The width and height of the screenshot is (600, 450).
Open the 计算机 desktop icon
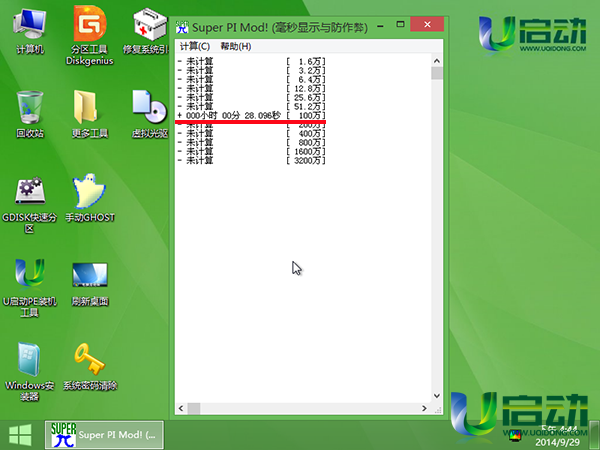point(29,32)
